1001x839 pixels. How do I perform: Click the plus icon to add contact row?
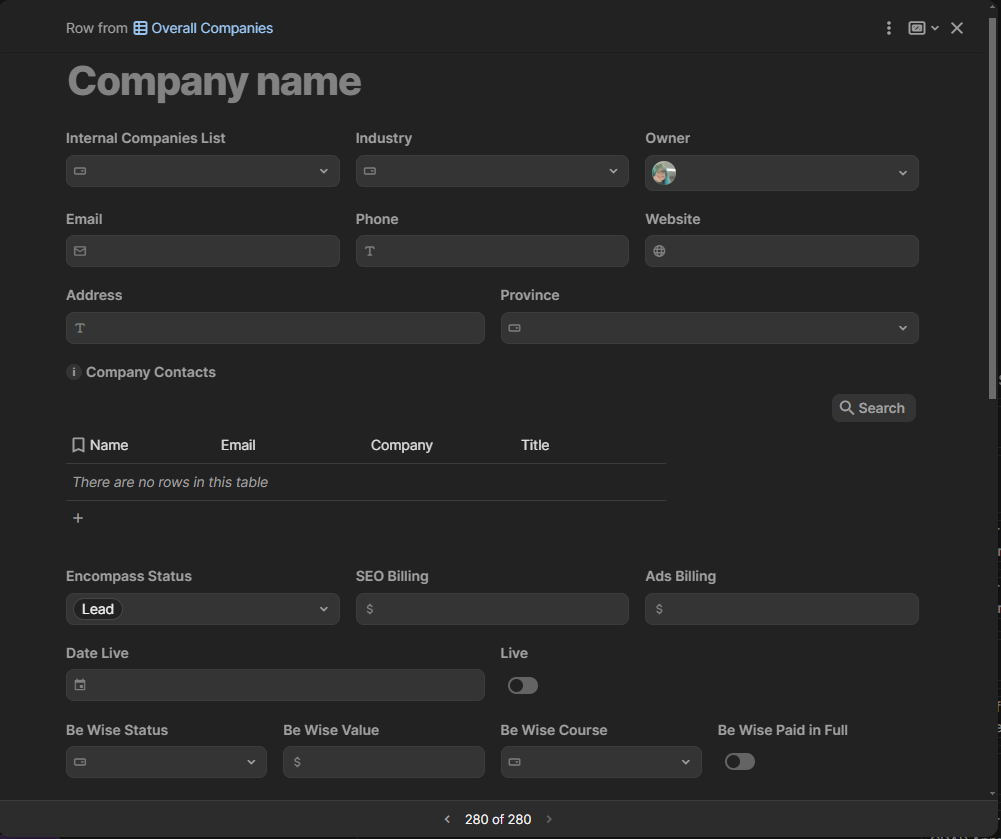78,518
